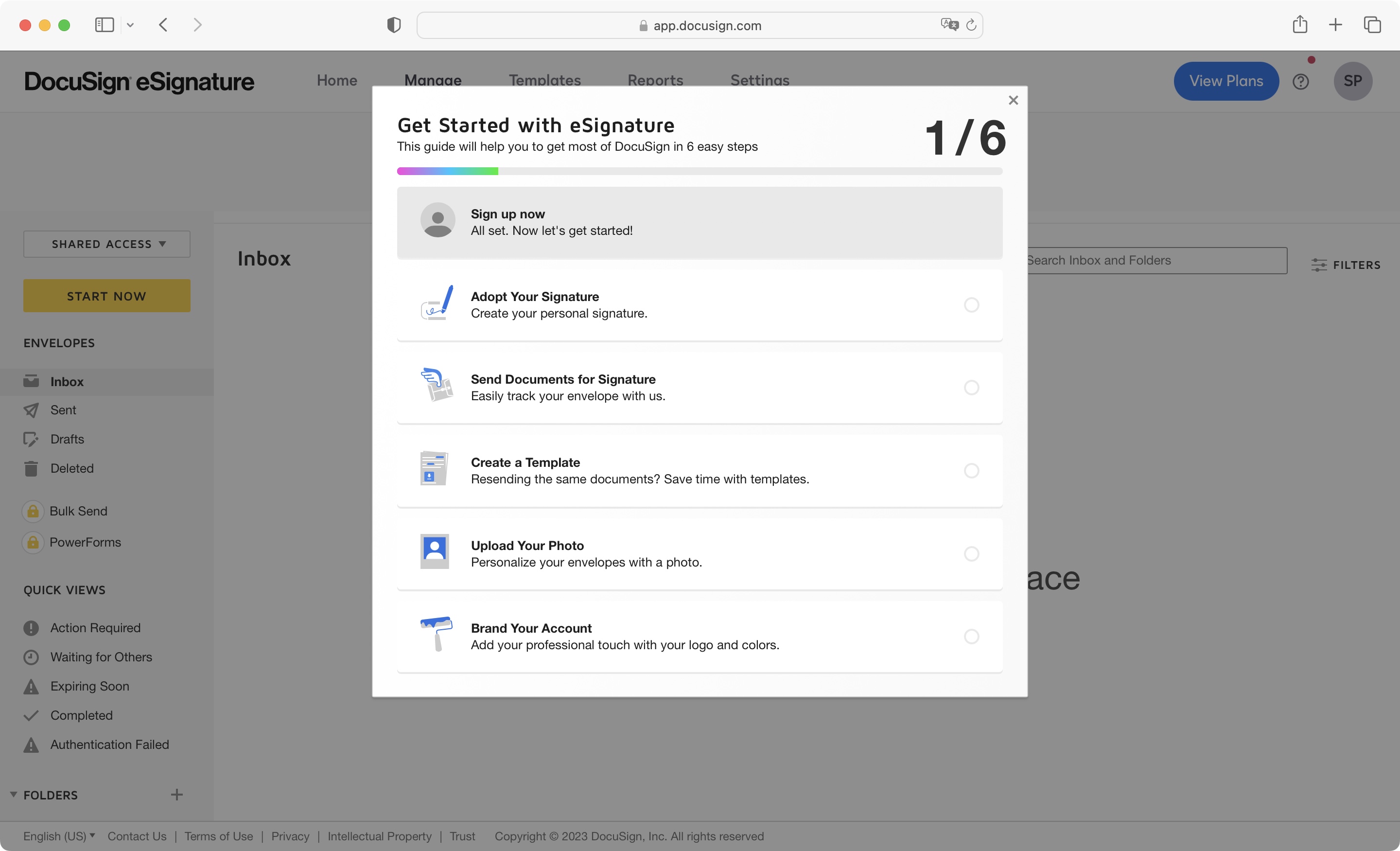Toggle the Adopt Your Signature checkbox
Screen dimensions: 1400x851
pos(971,304)
